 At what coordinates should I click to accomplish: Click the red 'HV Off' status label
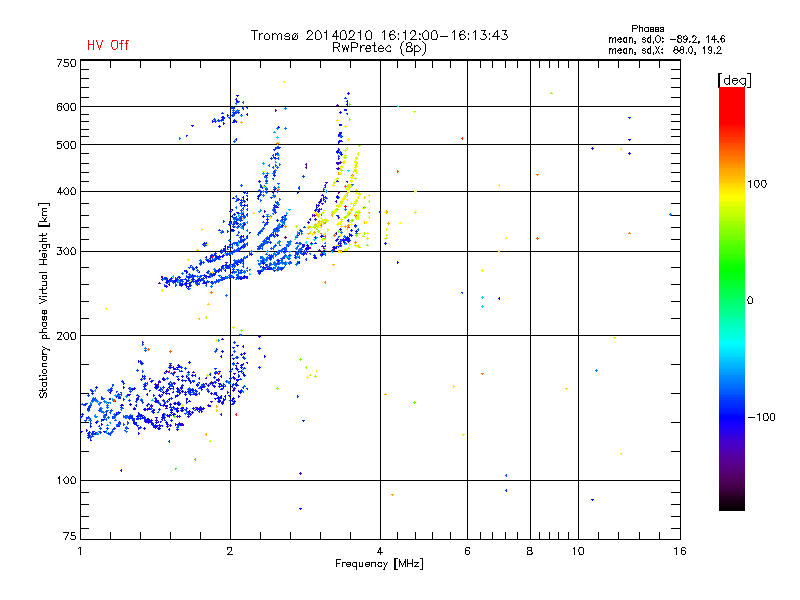pos(108,45)
